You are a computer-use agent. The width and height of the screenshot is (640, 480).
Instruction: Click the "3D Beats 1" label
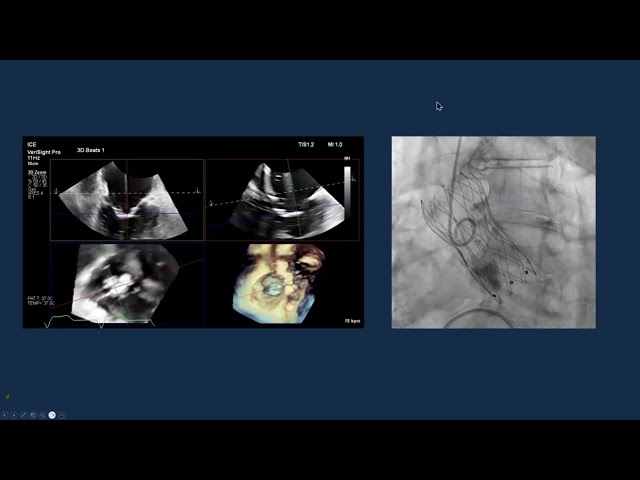[x=91, y=150]
